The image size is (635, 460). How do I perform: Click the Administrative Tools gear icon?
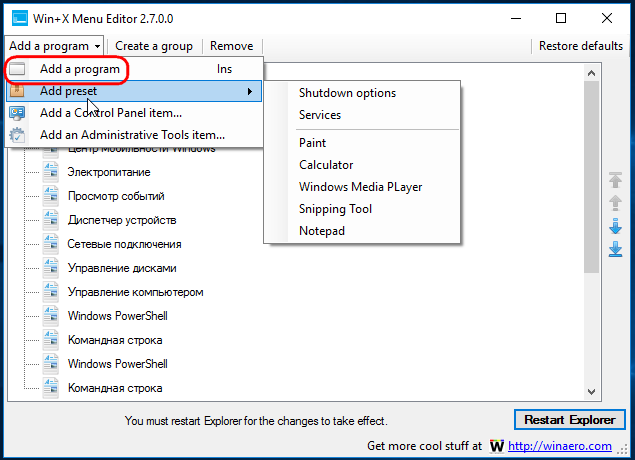point(17,135)
